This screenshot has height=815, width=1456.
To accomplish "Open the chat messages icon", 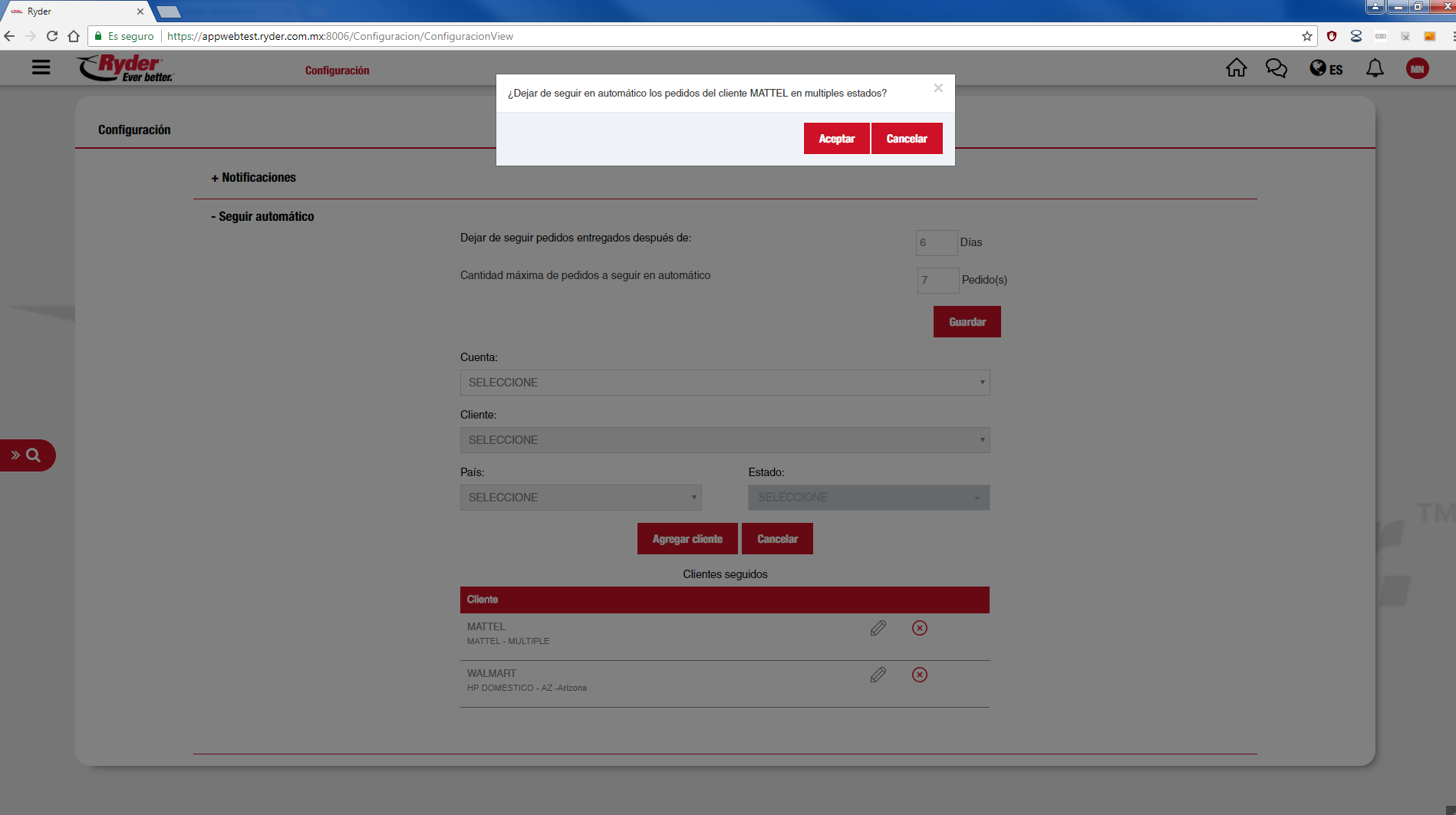I will click(x=1276, y=68).
